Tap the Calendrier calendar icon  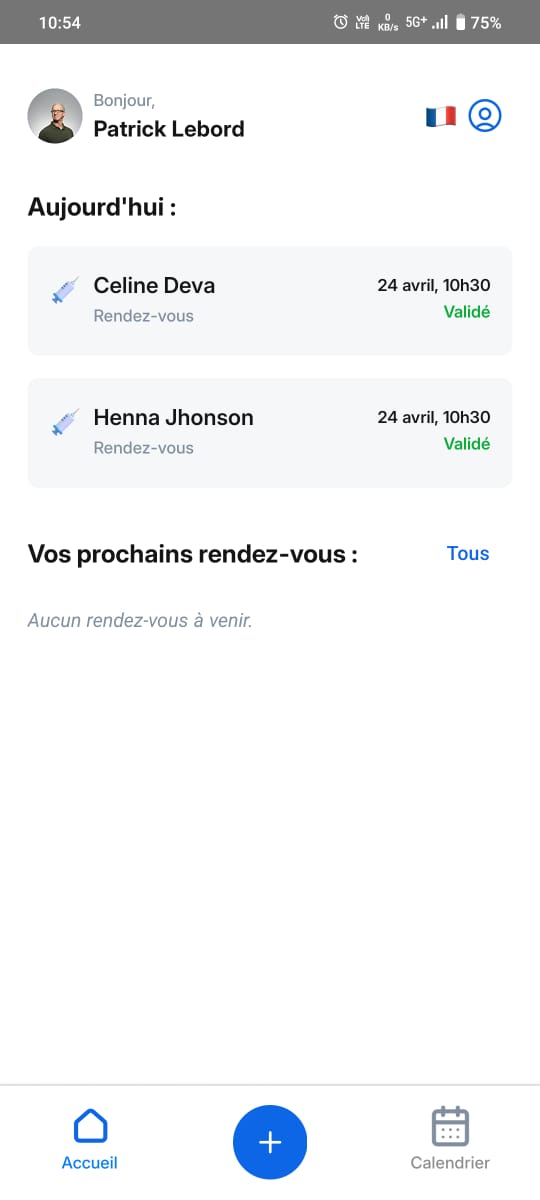tap(450, 1126)
